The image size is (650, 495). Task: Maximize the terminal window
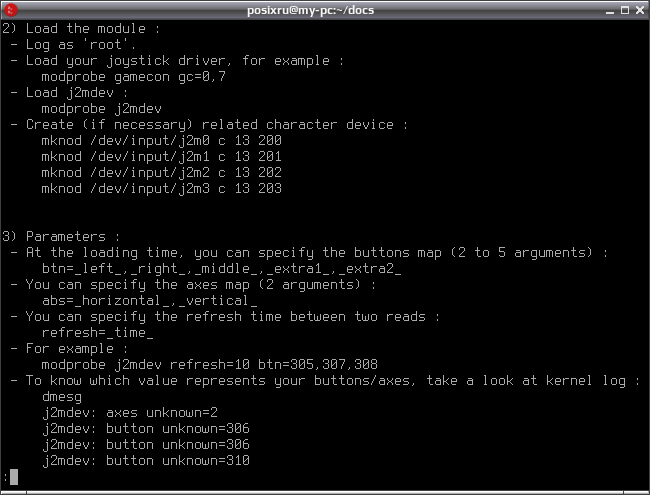625,10
